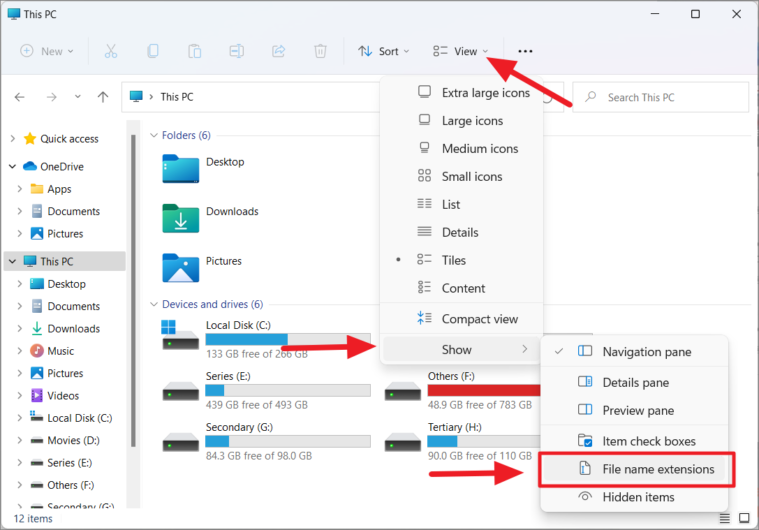
Task: Click Music in the navigation pane
Action: click(x=61, y=351)
